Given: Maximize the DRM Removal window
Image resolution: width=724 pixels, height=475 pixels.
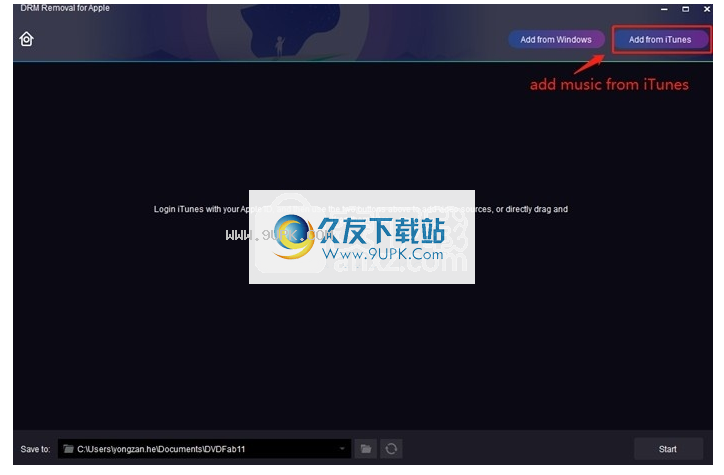Looking at the screenshot, I should pyautogui.click(x=685, y=9).
